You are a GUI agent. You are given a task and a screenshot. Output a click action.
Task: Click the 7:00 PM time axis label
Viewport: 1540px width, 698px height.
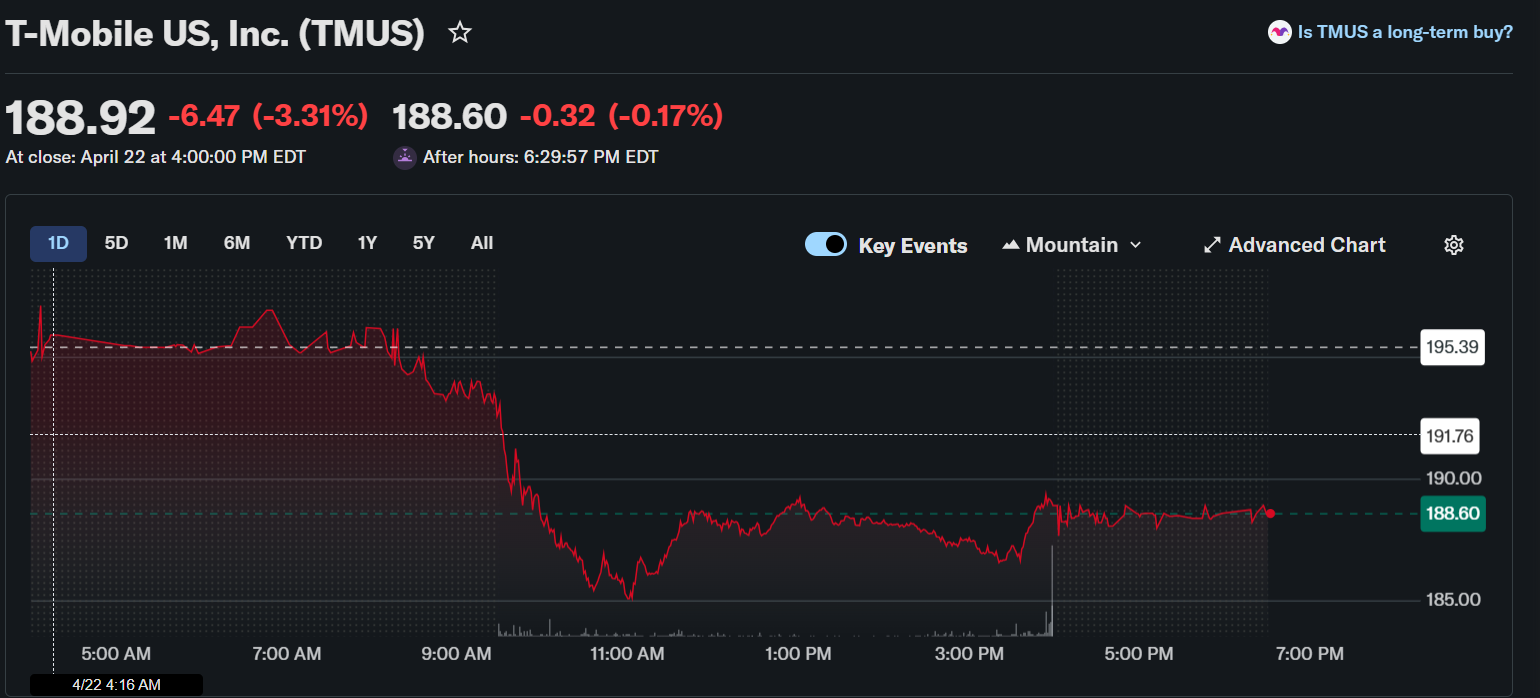1310,654
